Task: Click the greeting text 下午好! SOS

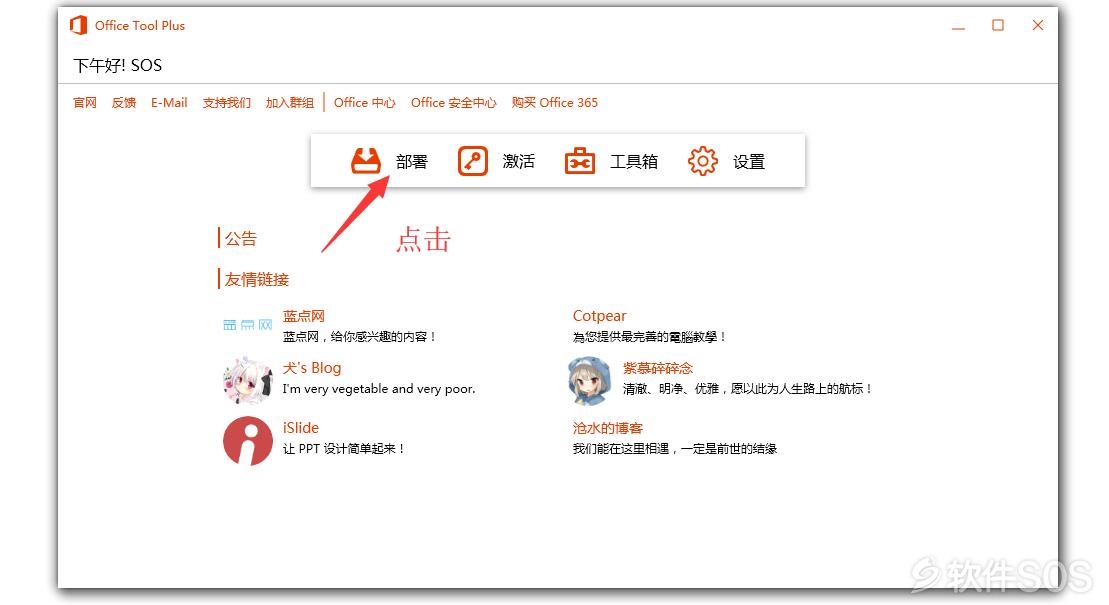Action: (117, 66)
